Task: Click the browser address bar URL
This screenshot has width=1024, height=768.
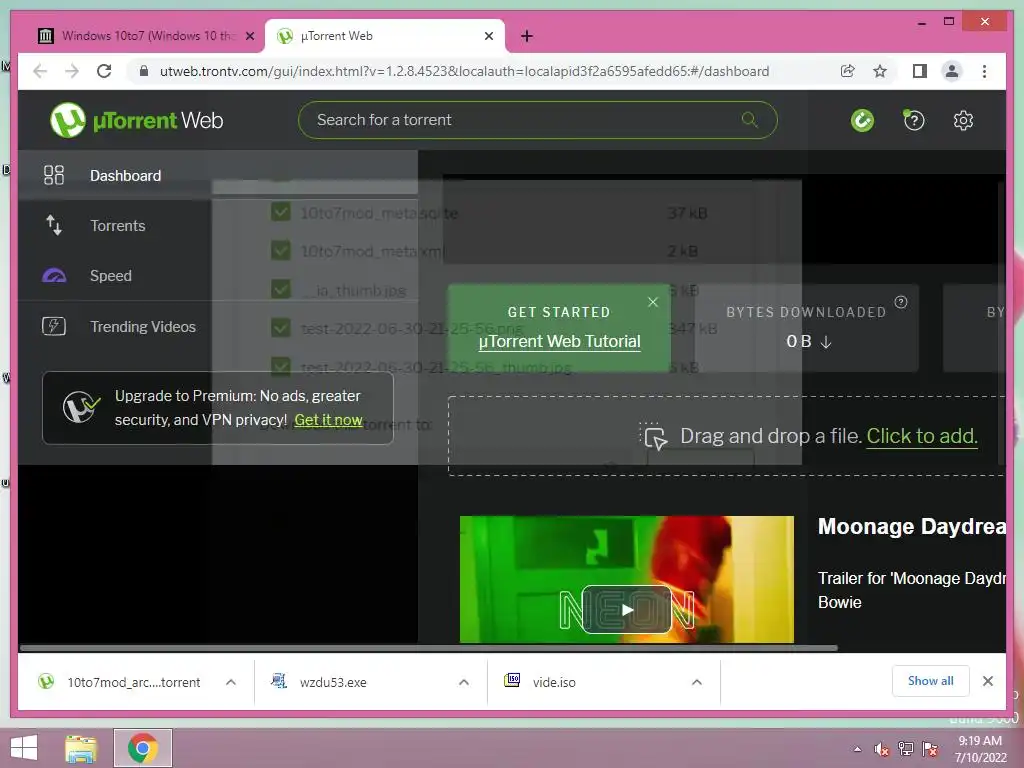Action: coord(464,71)
